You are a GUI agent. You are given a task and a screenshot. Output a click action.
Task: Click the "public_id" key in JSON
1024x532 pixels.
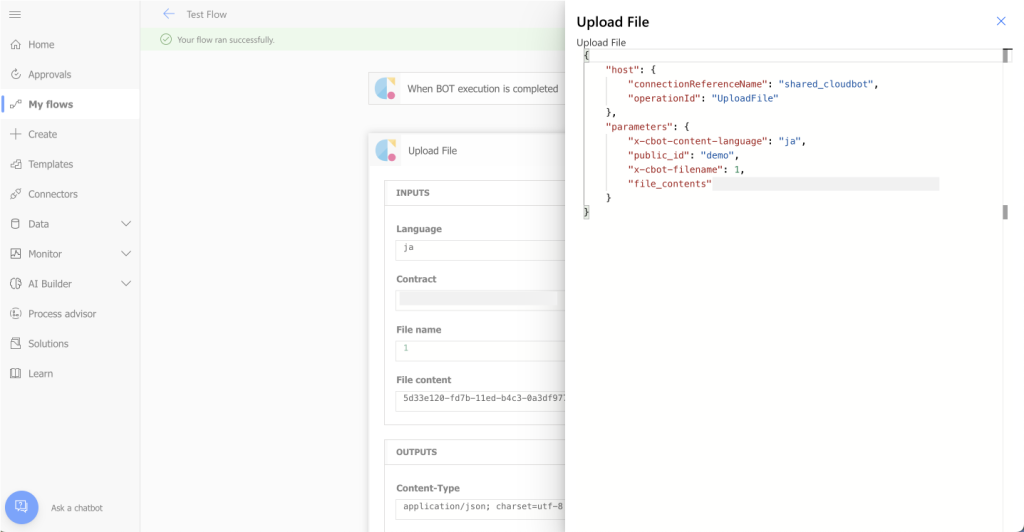pos(658,155)
